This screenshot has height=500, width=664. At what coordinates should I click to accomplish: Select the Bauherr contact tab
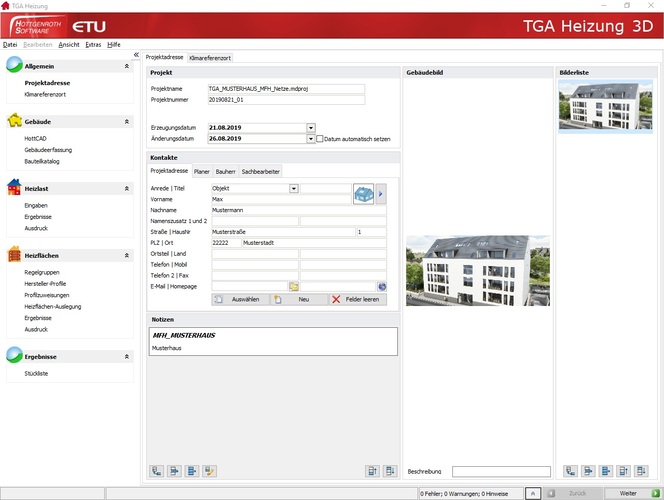click(226, 172)
